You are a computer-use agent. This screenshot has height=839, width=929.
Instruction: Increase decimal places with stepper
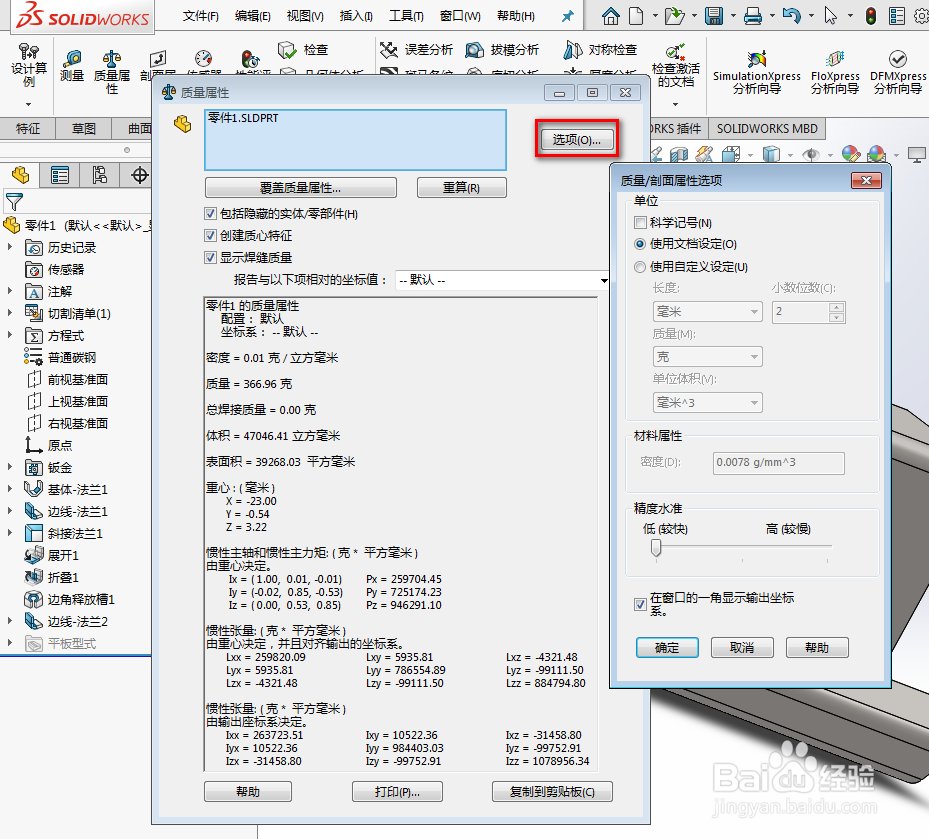click(836, 307)
